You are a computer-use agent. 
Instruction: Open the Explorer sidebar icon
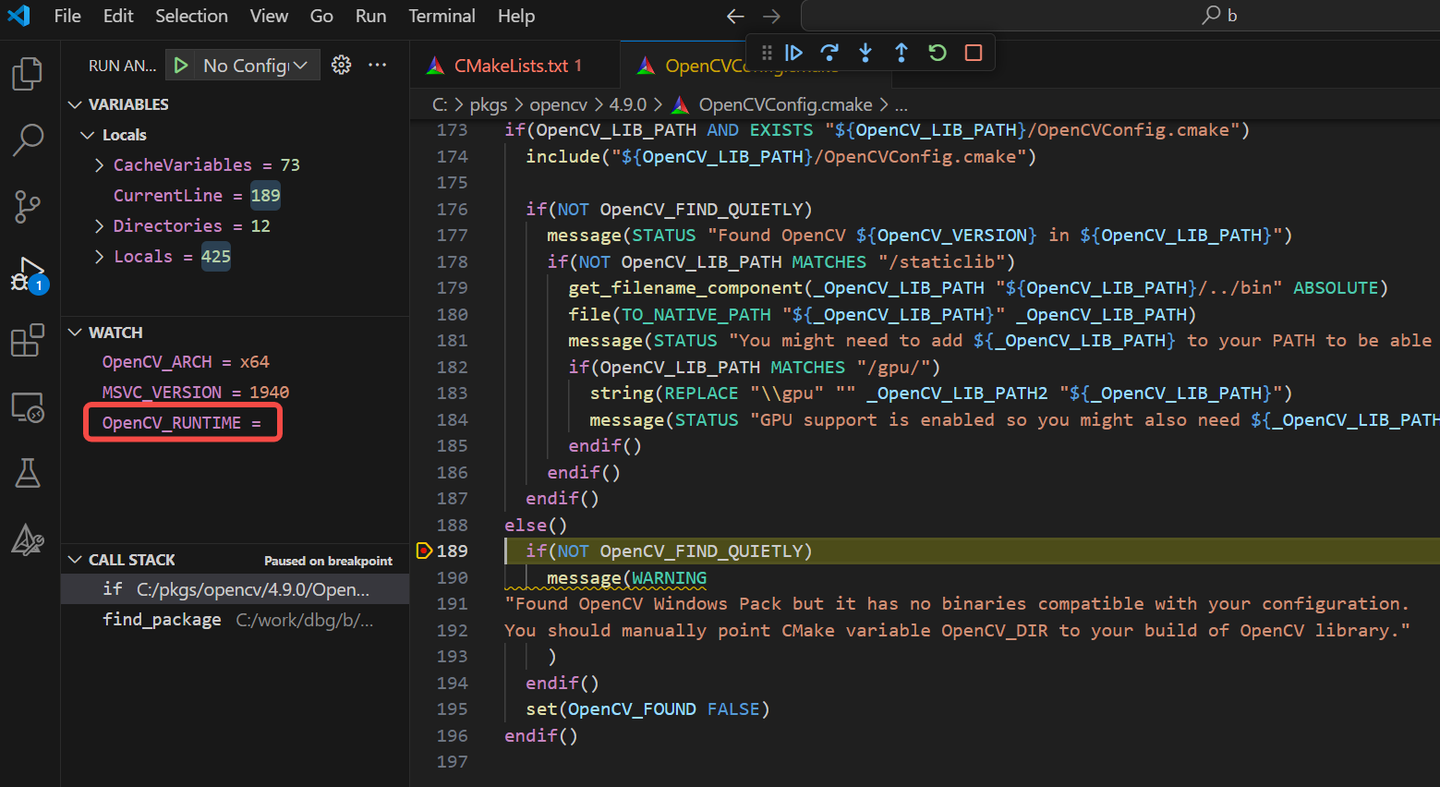tap(27, 73)
